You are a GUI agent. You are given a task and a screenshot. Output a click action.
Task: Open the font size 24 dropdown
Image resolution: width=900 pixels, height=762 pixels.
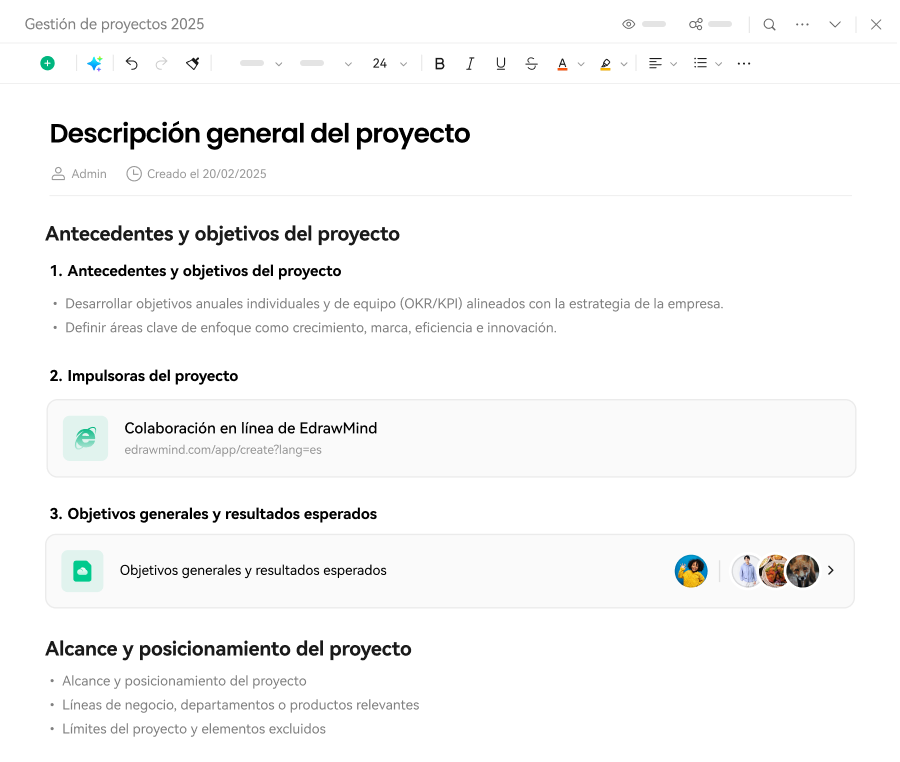click(x=389, y=63)
